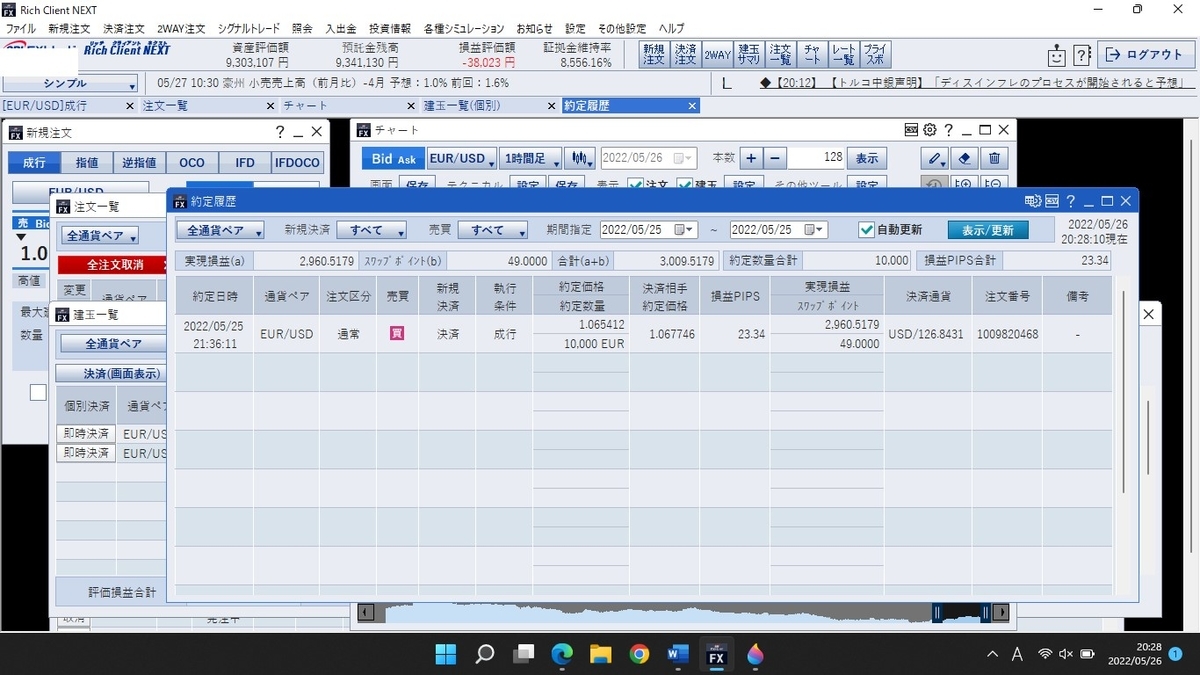Open EUR/USD pair dropdown in chart
Viewport: 1200px width, 675px height.
(461, 158)
